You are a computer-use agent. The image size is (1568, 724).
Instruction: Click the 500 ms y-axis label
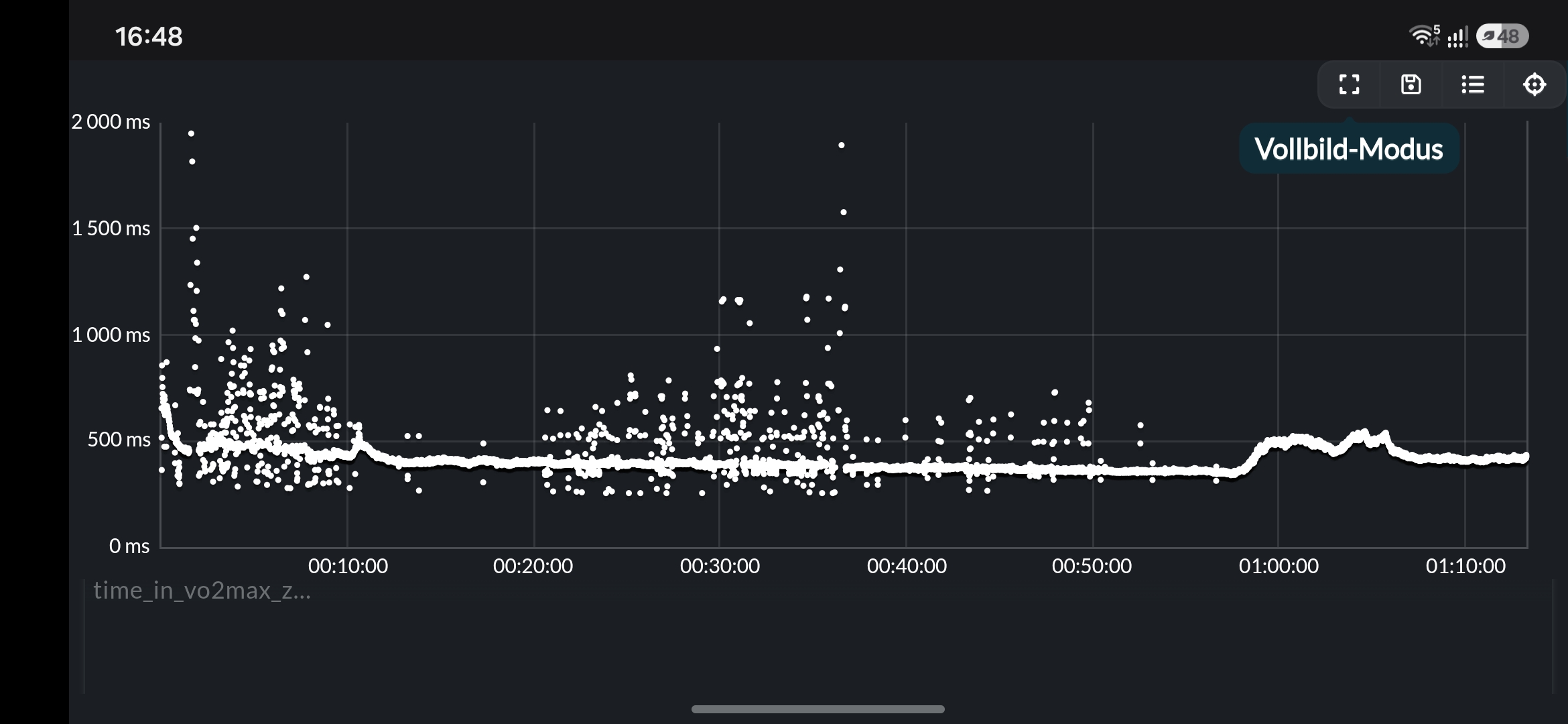[119, 440]
